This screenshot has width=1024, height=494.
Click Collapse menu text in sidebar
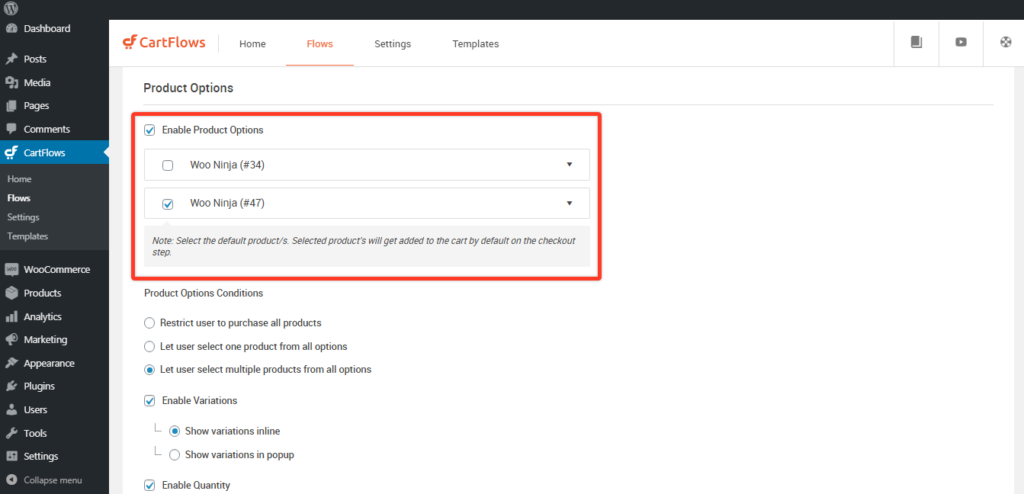coord(53,480)
